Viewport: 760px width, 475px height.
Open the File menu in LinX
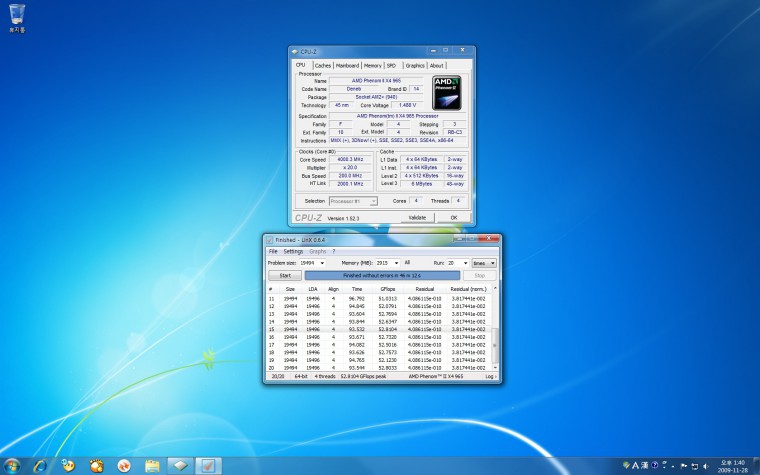pos(273,252)
